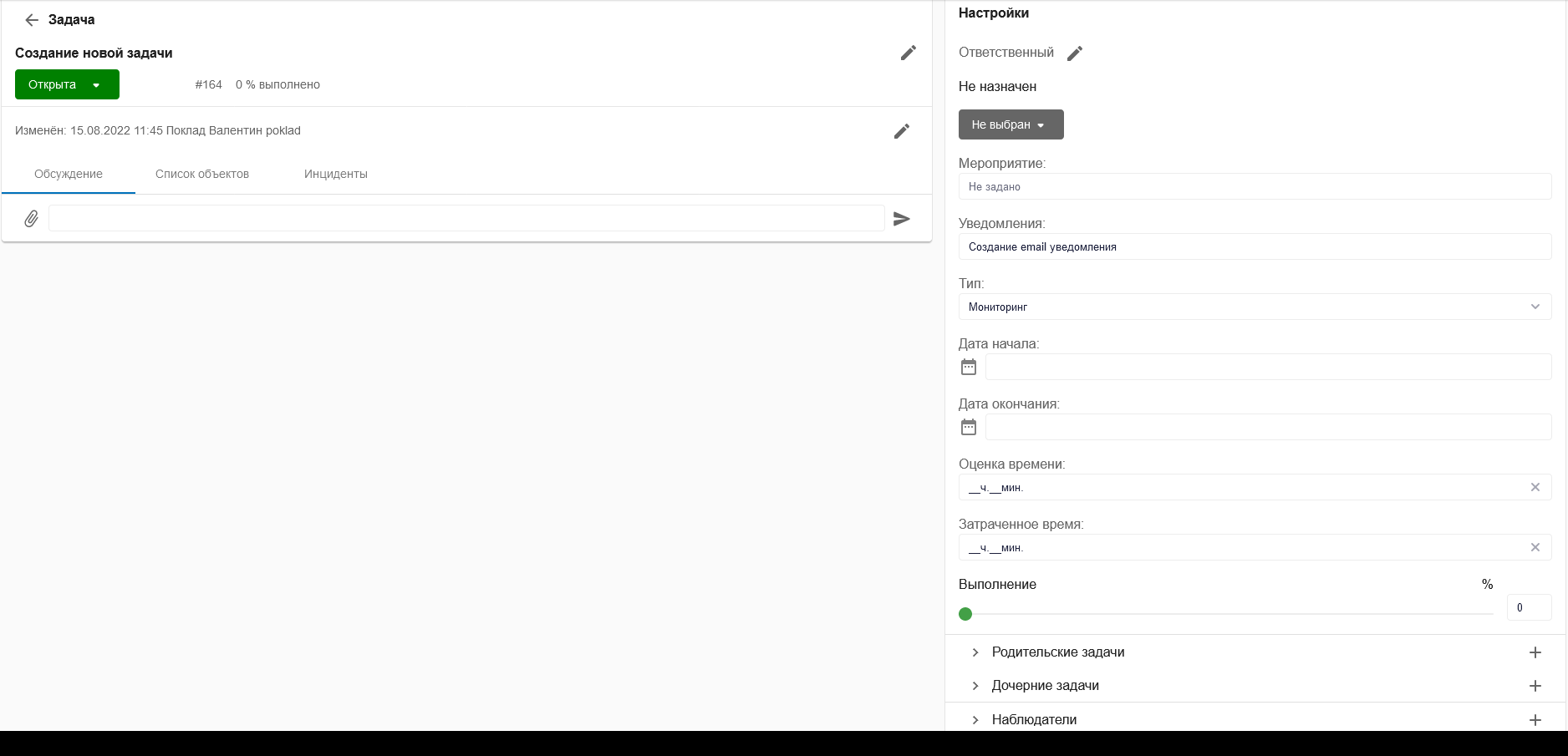Add a parent task with plus icon
1568x756 pixels.
coord(1535,652)
